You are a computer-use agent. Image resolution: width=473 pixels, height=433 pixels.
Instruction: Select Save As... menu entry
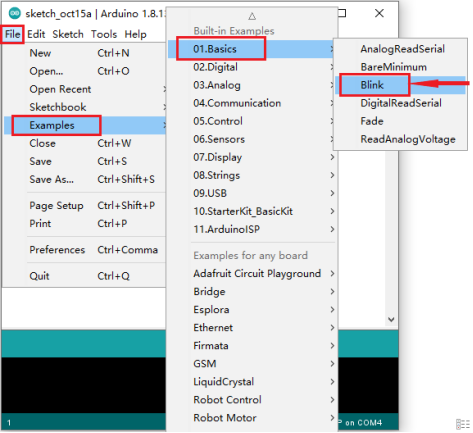click(x=85, y=179)
